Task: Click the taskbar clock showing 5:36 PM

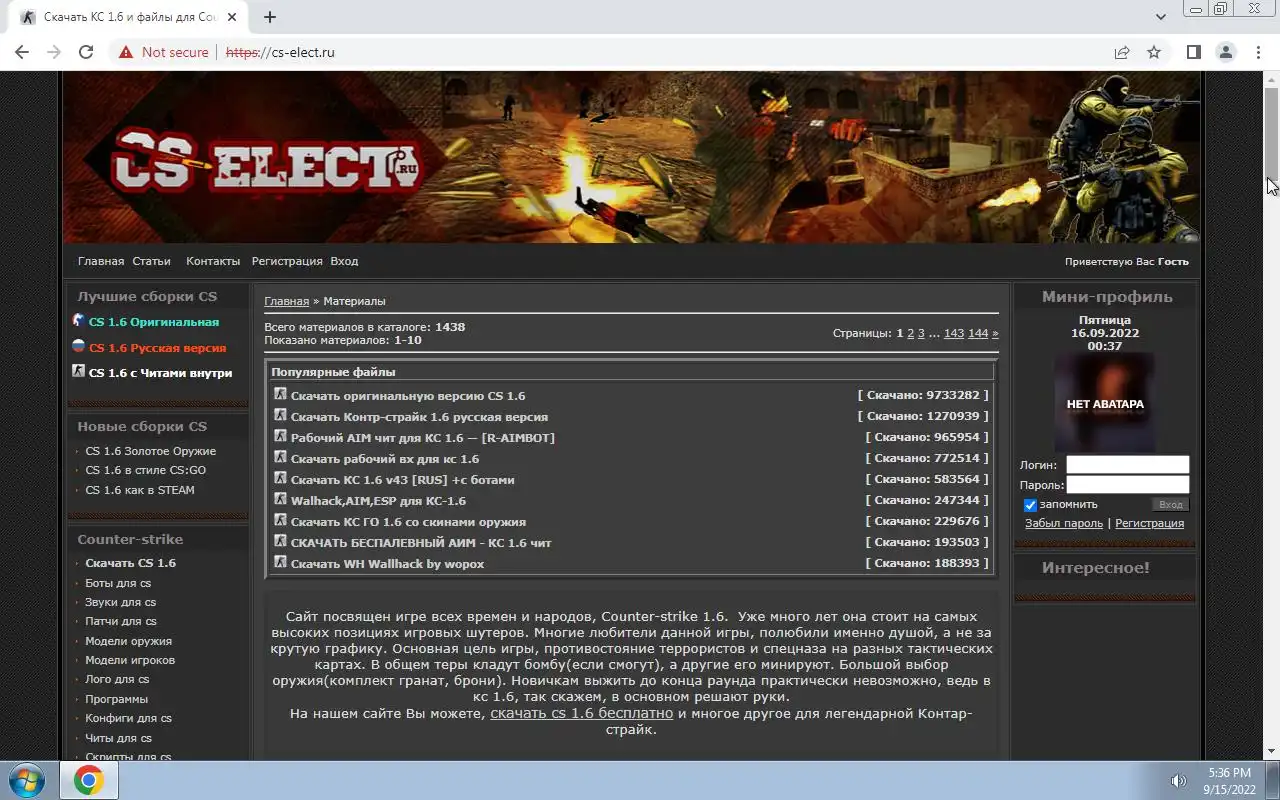Action: coord(1229,773)
